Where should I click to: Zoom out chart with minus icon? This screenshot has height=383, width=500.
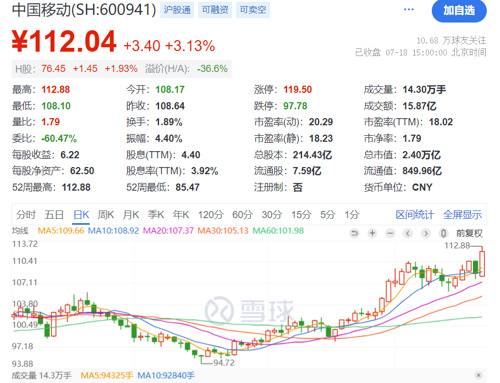point(390,233)
